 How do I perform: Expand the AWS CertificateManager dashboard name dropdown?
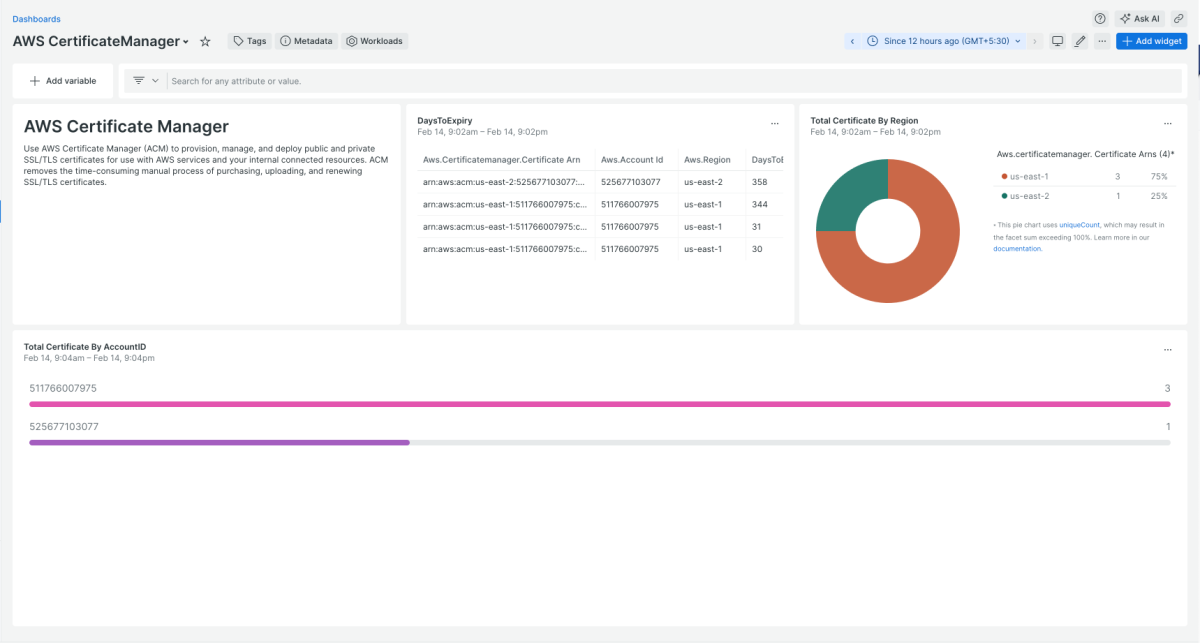(186, 42)
